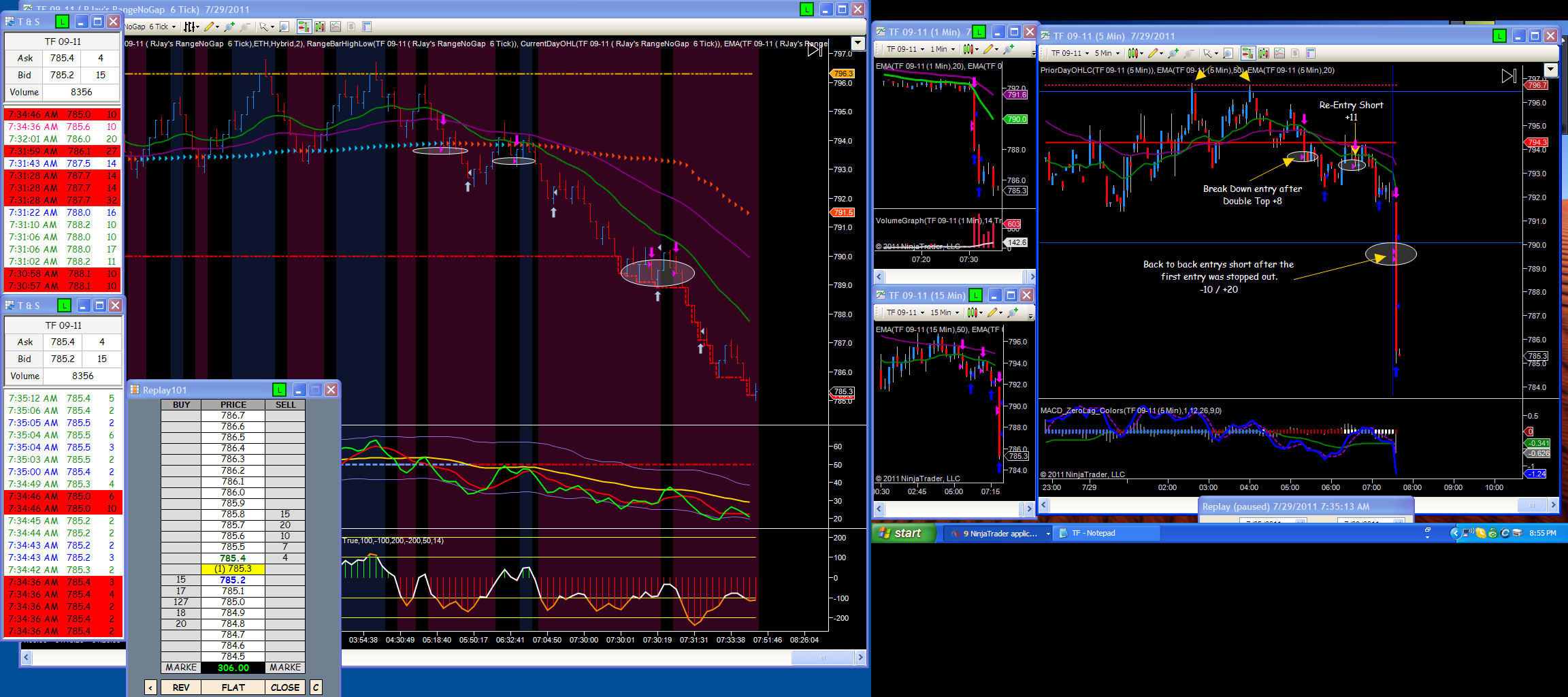The height and width of the screenshot is (697, 1568).
Task: Click the right scroll arrow of the 5 Min chart
Action: pos(1553,505)
